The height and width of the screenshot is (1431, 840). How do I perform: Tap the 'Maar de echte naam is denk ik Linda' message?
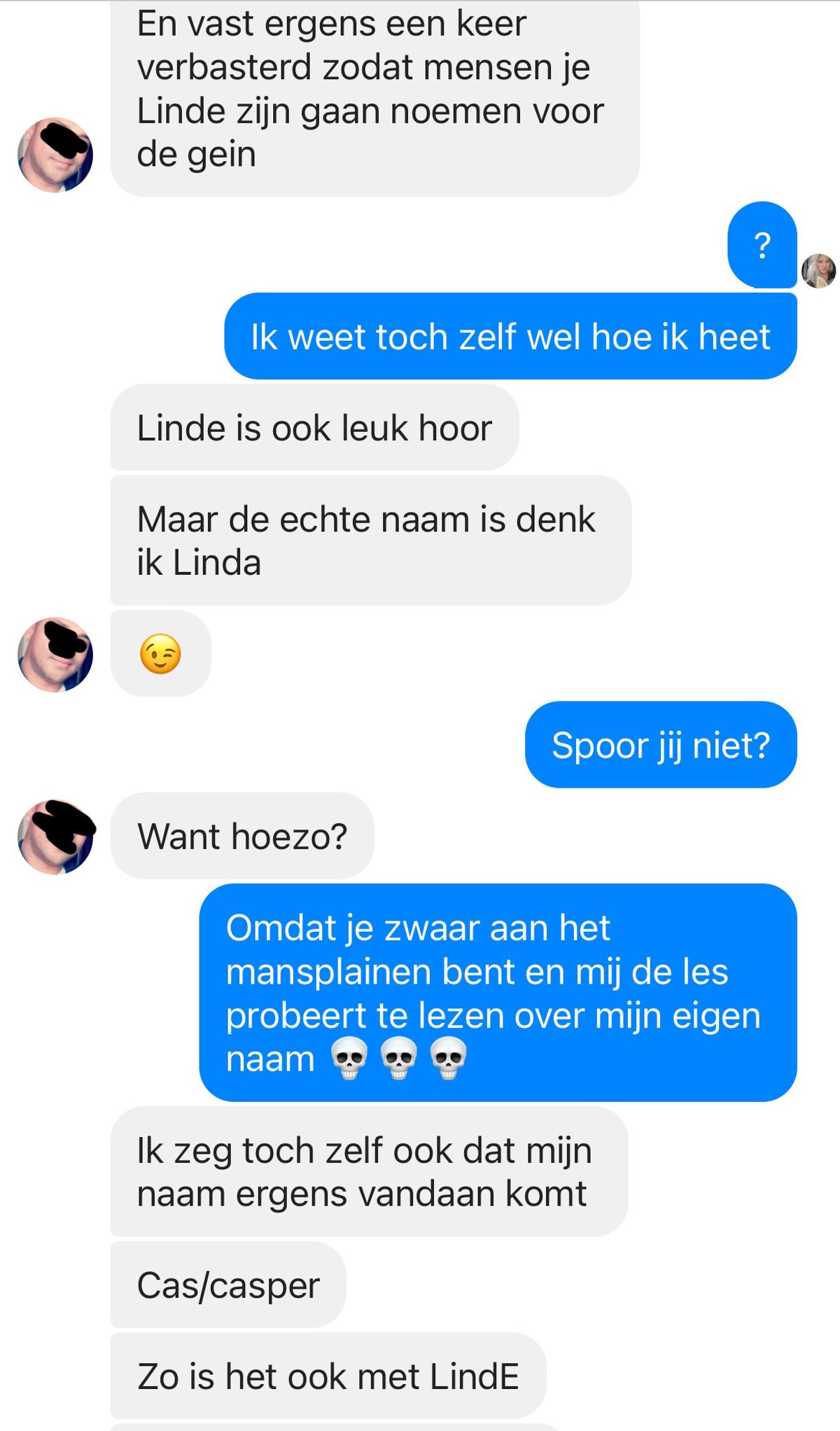tap(371, 540)
